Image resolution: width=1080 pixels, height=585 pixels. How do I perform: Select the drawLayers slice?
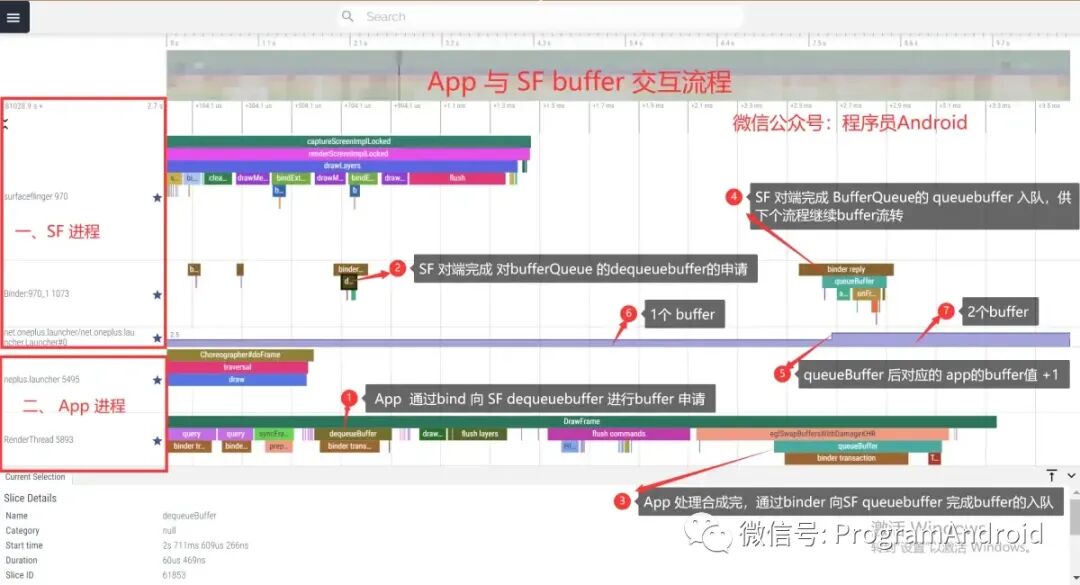(342, 166)
